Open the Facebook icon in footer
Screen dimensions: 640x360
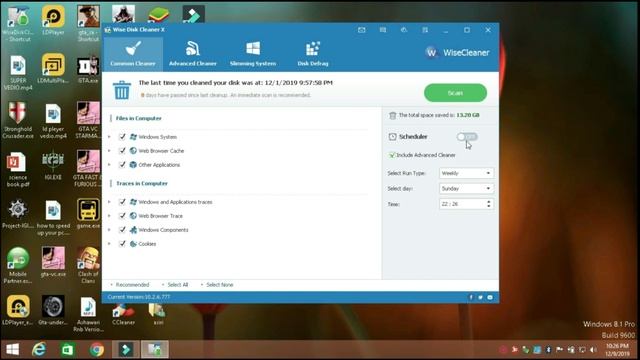471,297
